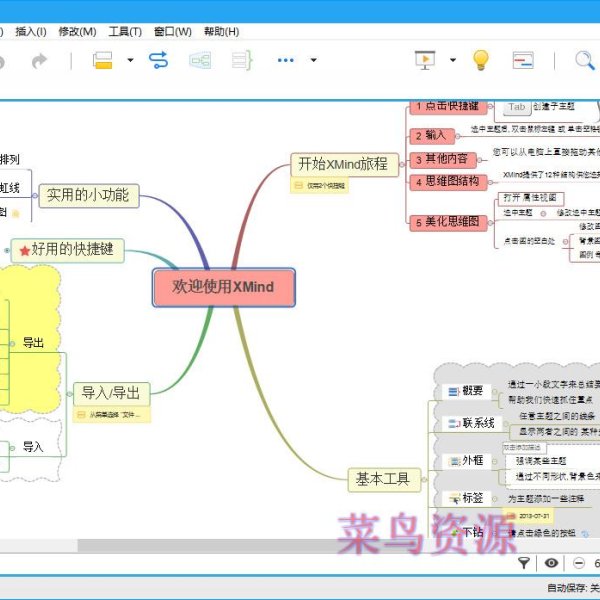Select the 好用的快捷键 topic
Screen dimensions: 600x600
[68, 250]
